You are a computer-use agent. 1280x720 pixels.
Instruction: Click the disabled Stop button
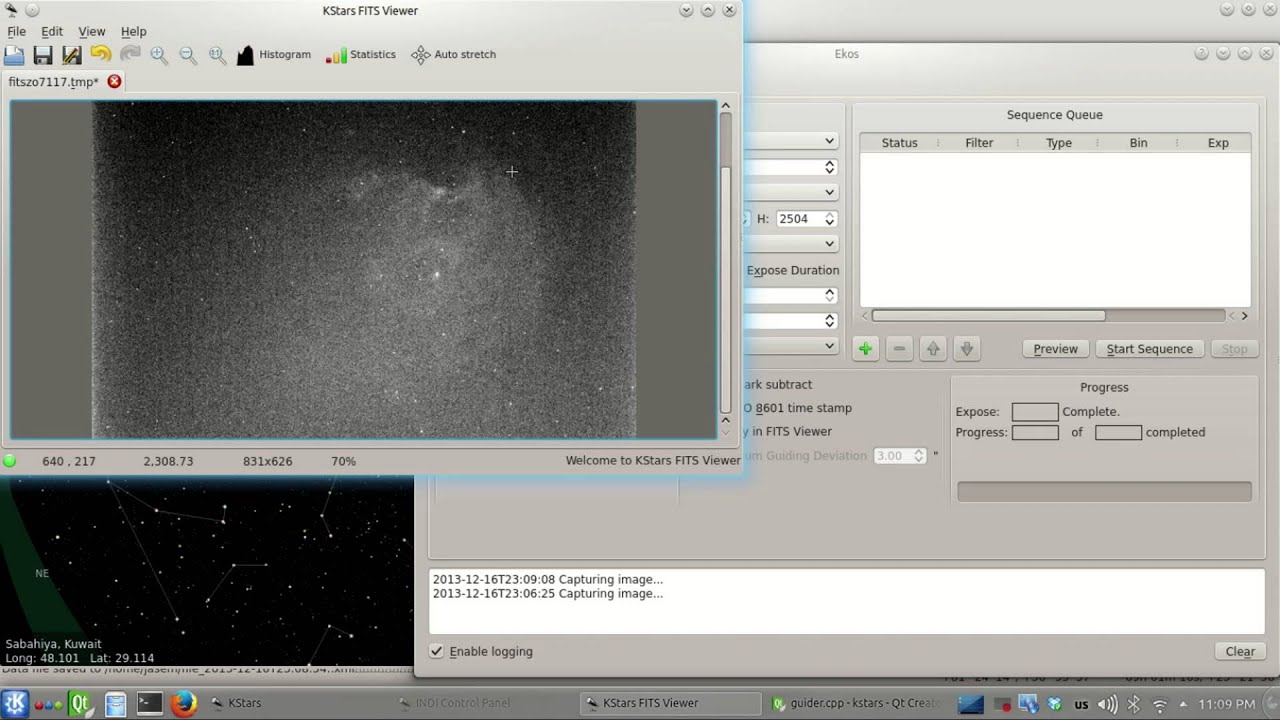(x=1234, y=349)
